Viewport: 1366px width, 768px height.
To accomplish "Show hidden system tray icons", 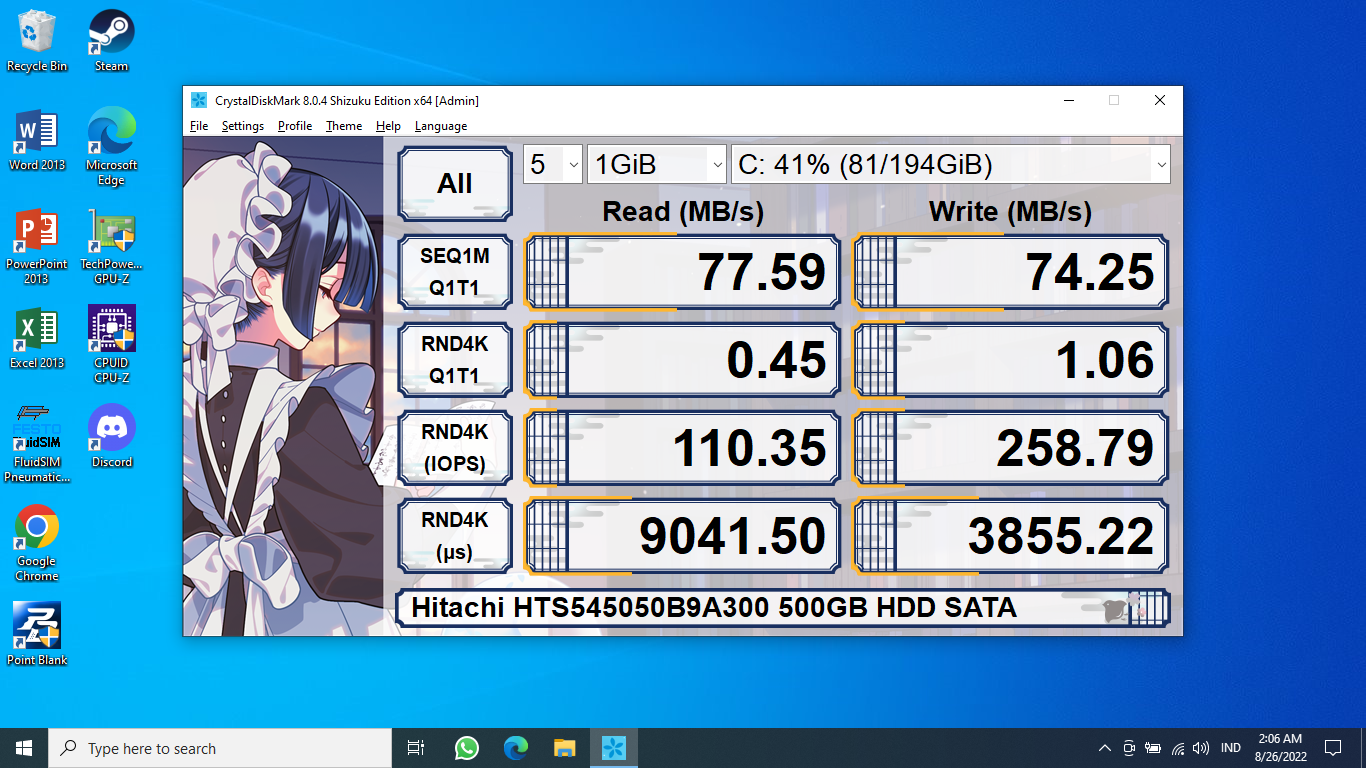I will pos(1105,748).
